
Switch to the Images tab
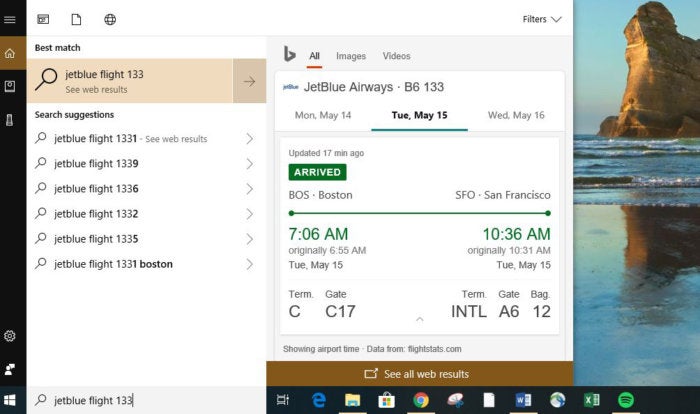click(351, 56)
